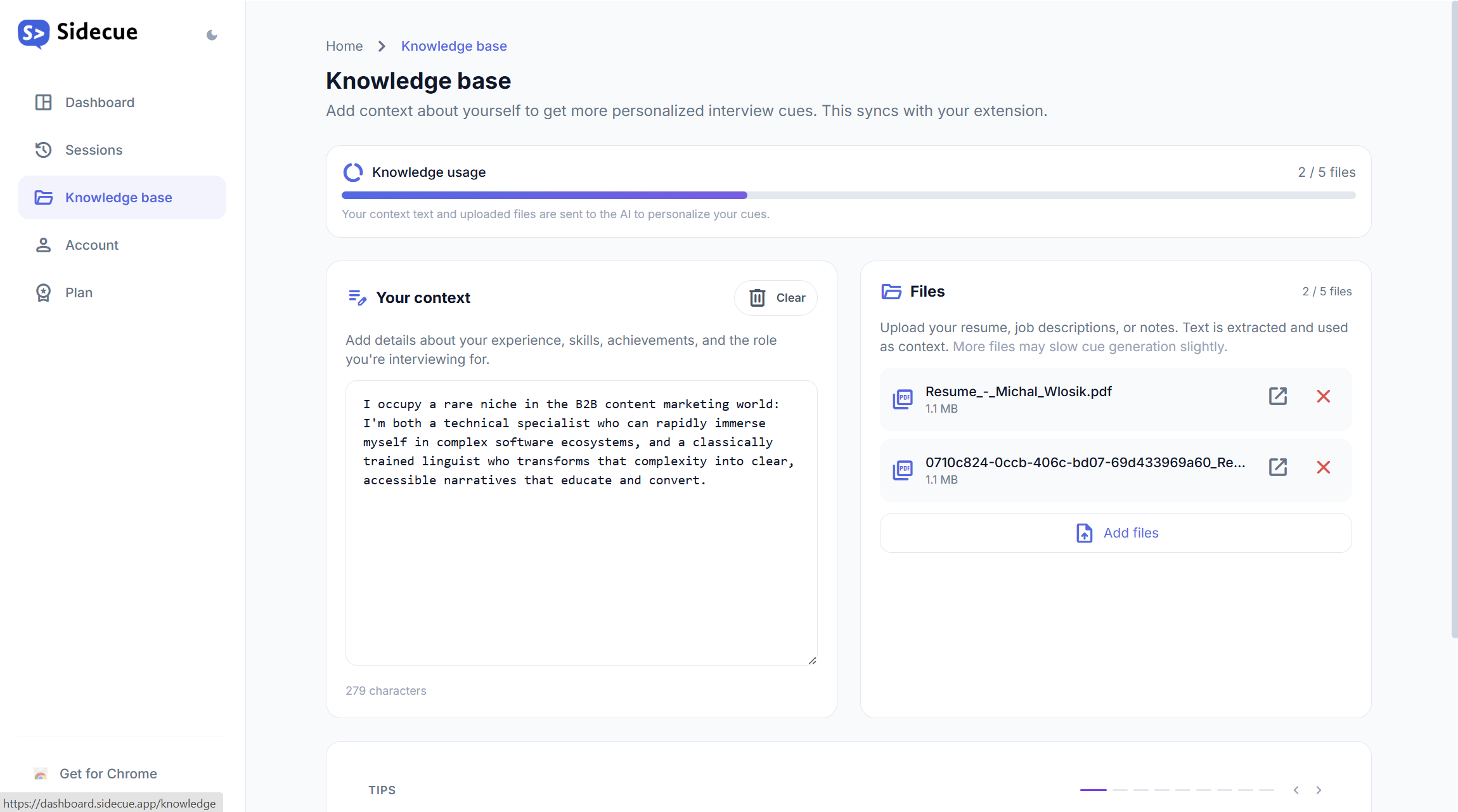This screenshot has height=812, width=1458.
Task: Show next tip with right chevron
Action: (x=1319, y=790)
